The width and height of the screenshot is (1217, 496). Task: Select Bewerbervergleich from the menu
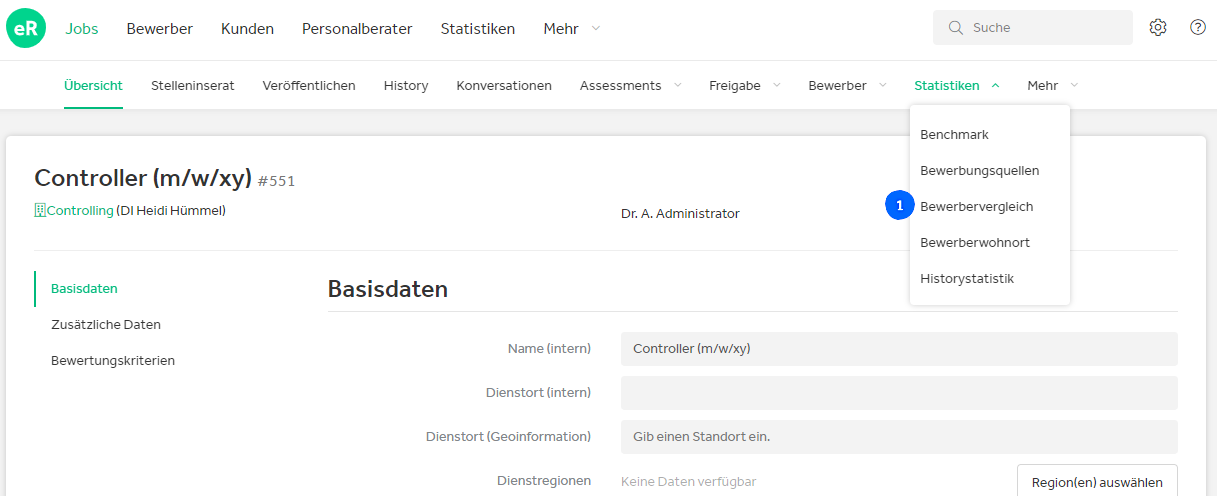tap(977, 207)
